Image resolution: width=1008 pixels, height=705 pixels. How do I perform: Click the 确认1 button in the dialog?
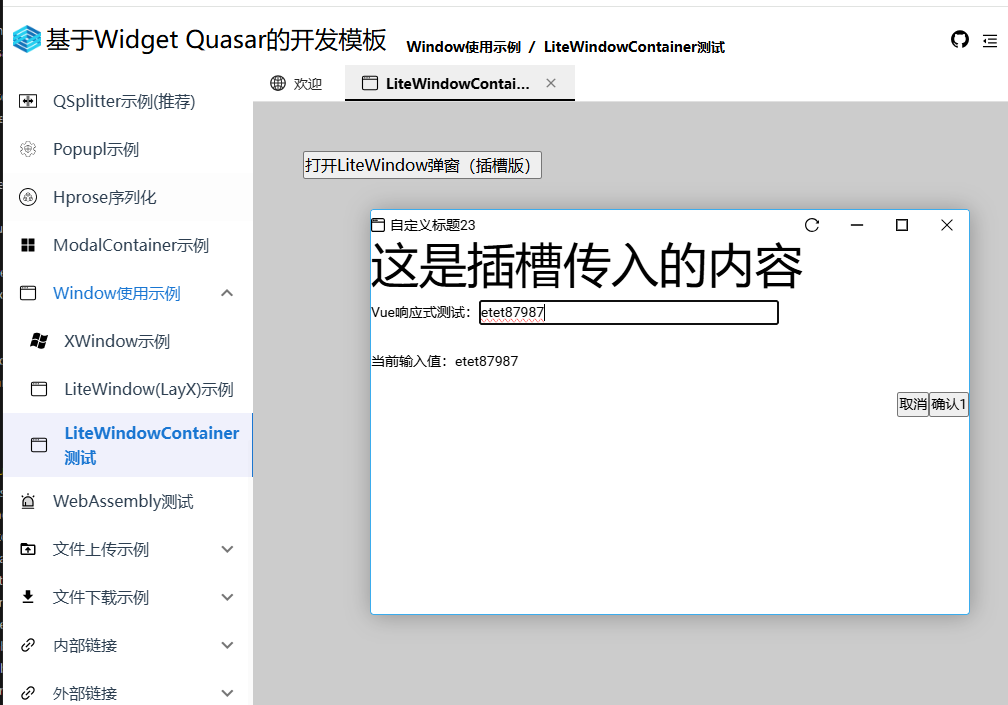pos(948,404)
